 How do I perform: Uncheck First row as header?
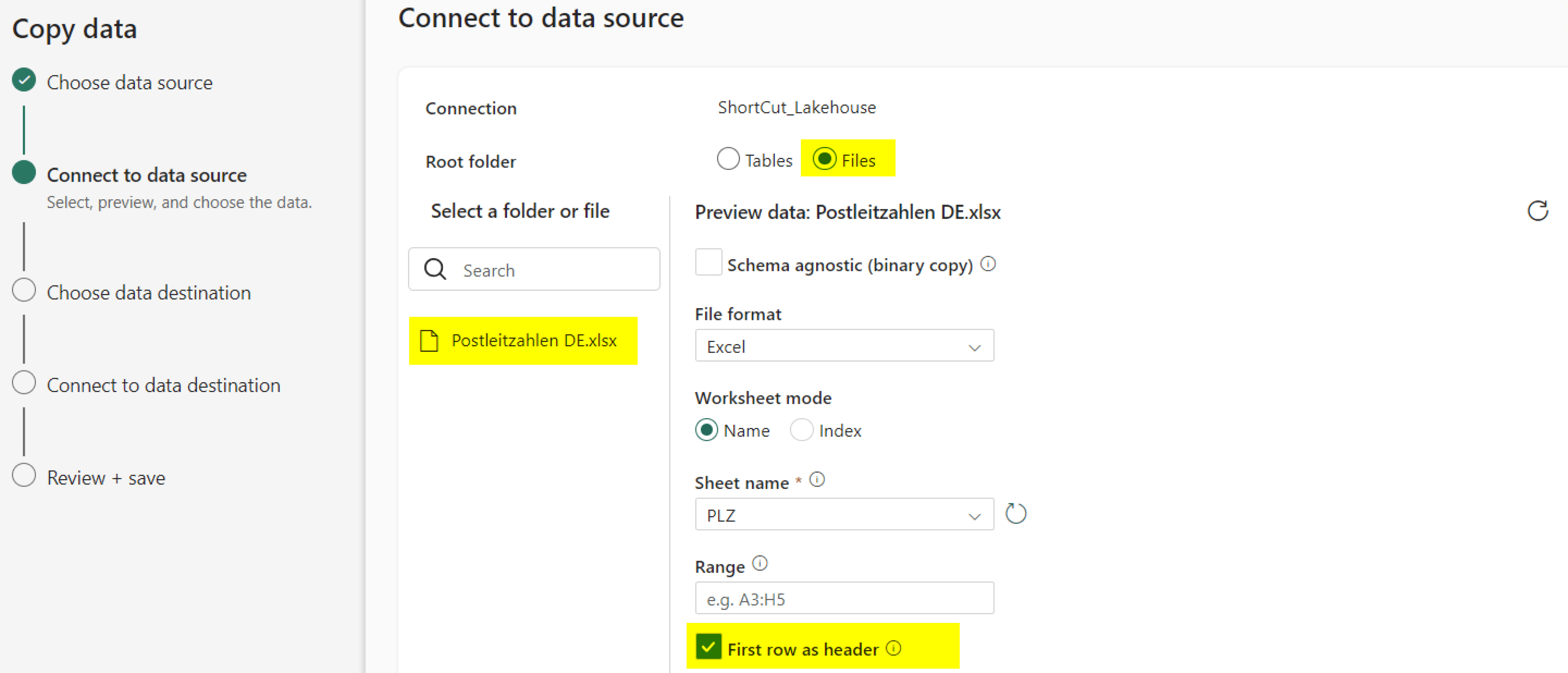point(709,647)
